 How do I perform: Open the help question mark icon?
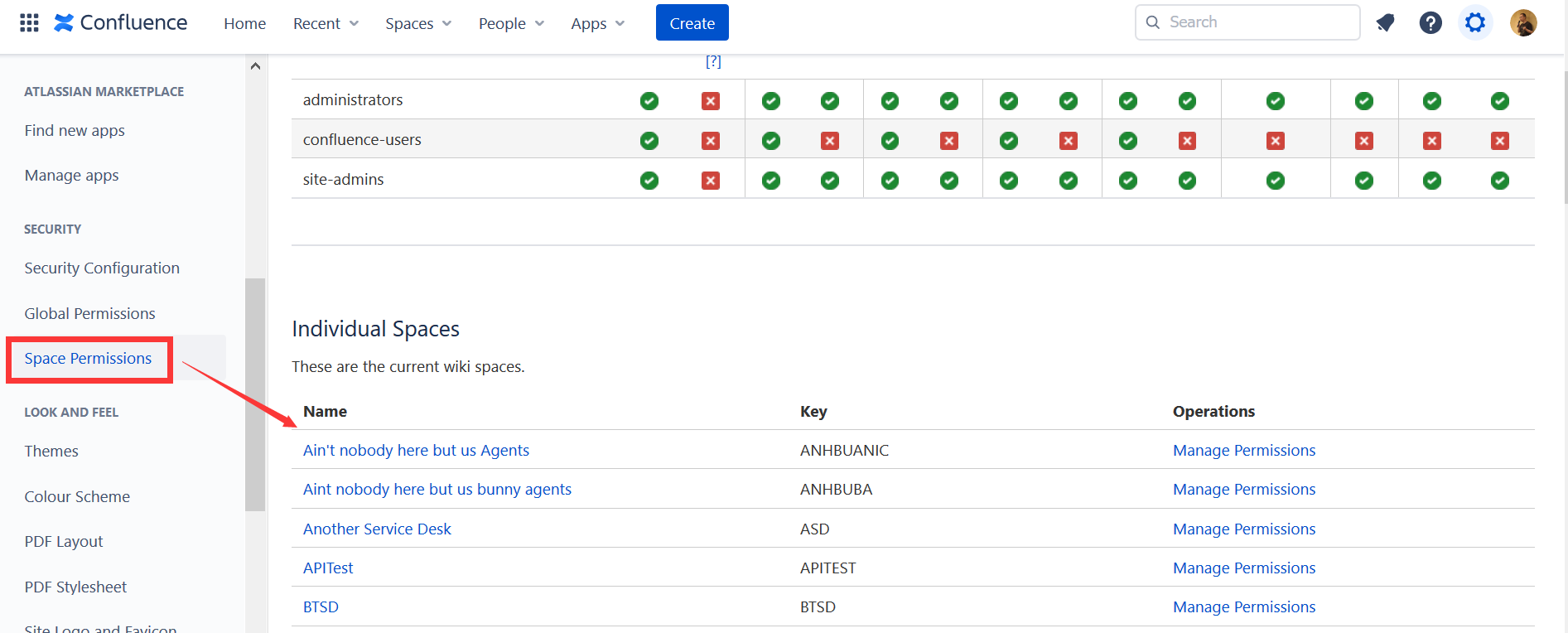pyautogui.click(x=1430, y=22)
